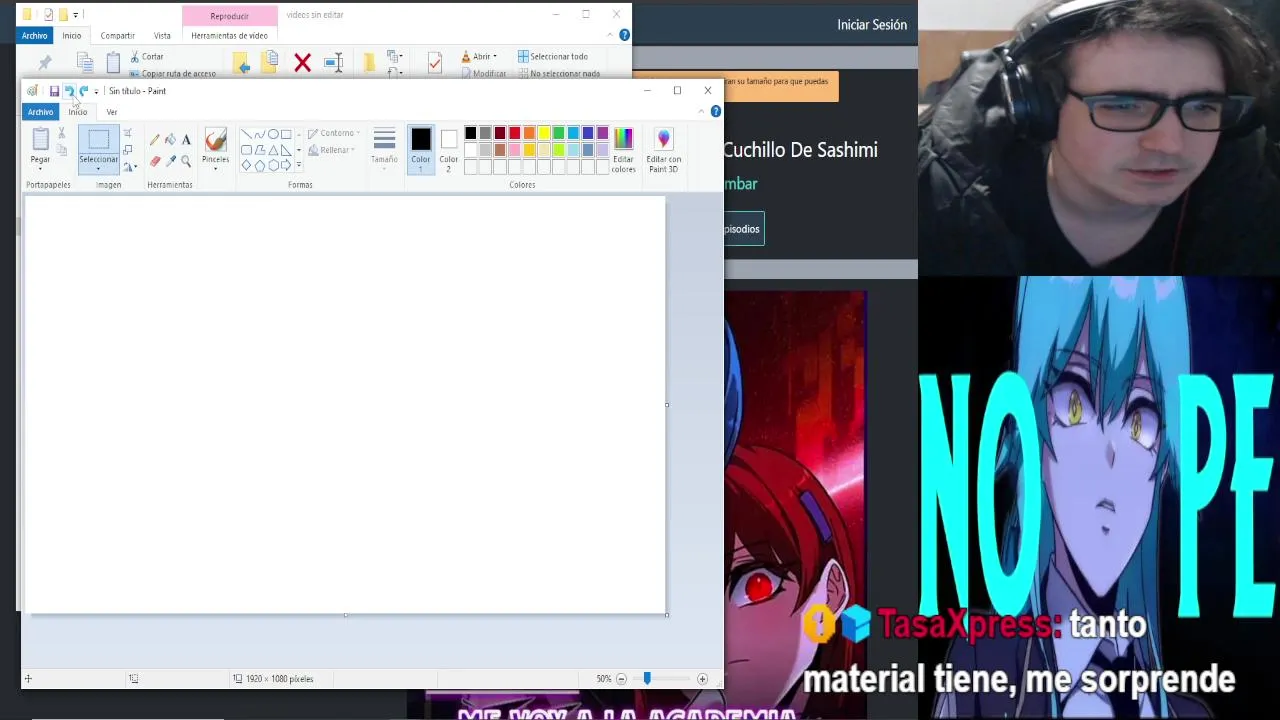The height and width of the screenshot is (720, 1280).
Task: Pick the red swatch in Paint's palette
Action: click(x=514, y=133)
